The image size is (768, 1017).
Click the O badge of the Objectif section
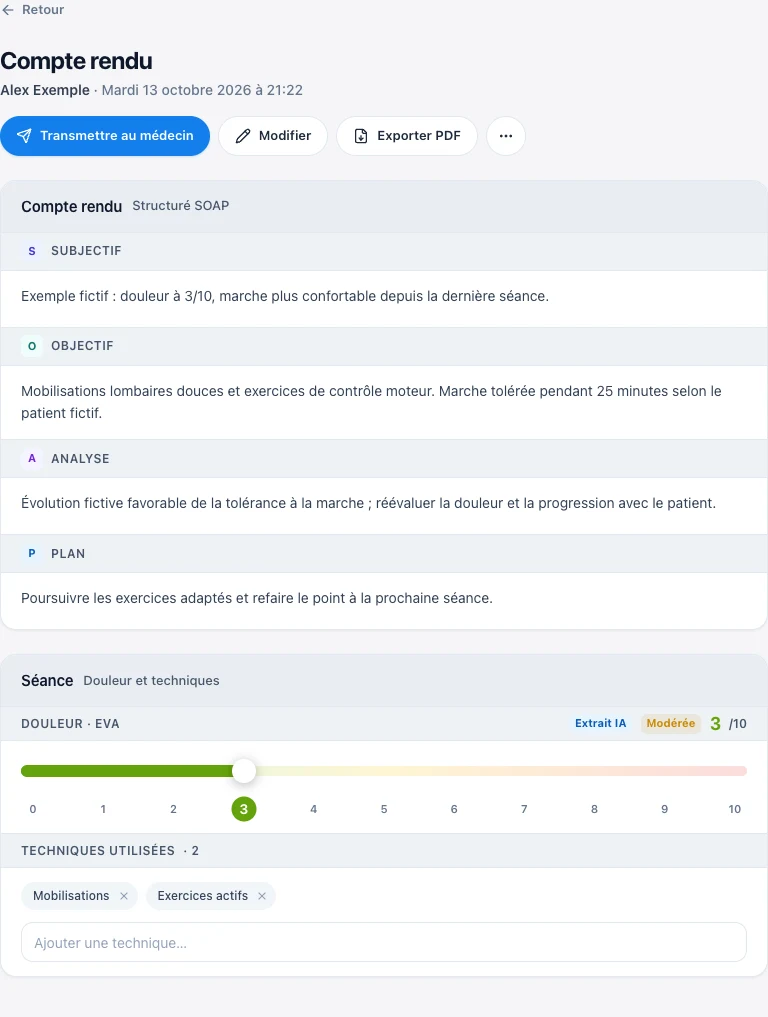tap(32, 346)
